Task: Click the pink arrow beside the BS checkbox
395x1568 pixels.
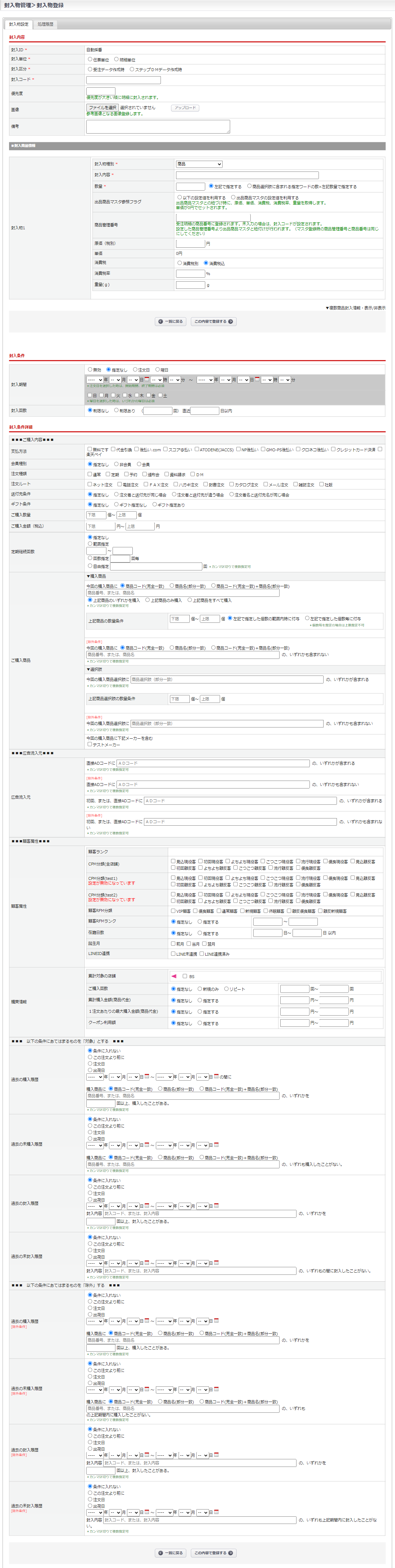Action: [x=174, y=976]
